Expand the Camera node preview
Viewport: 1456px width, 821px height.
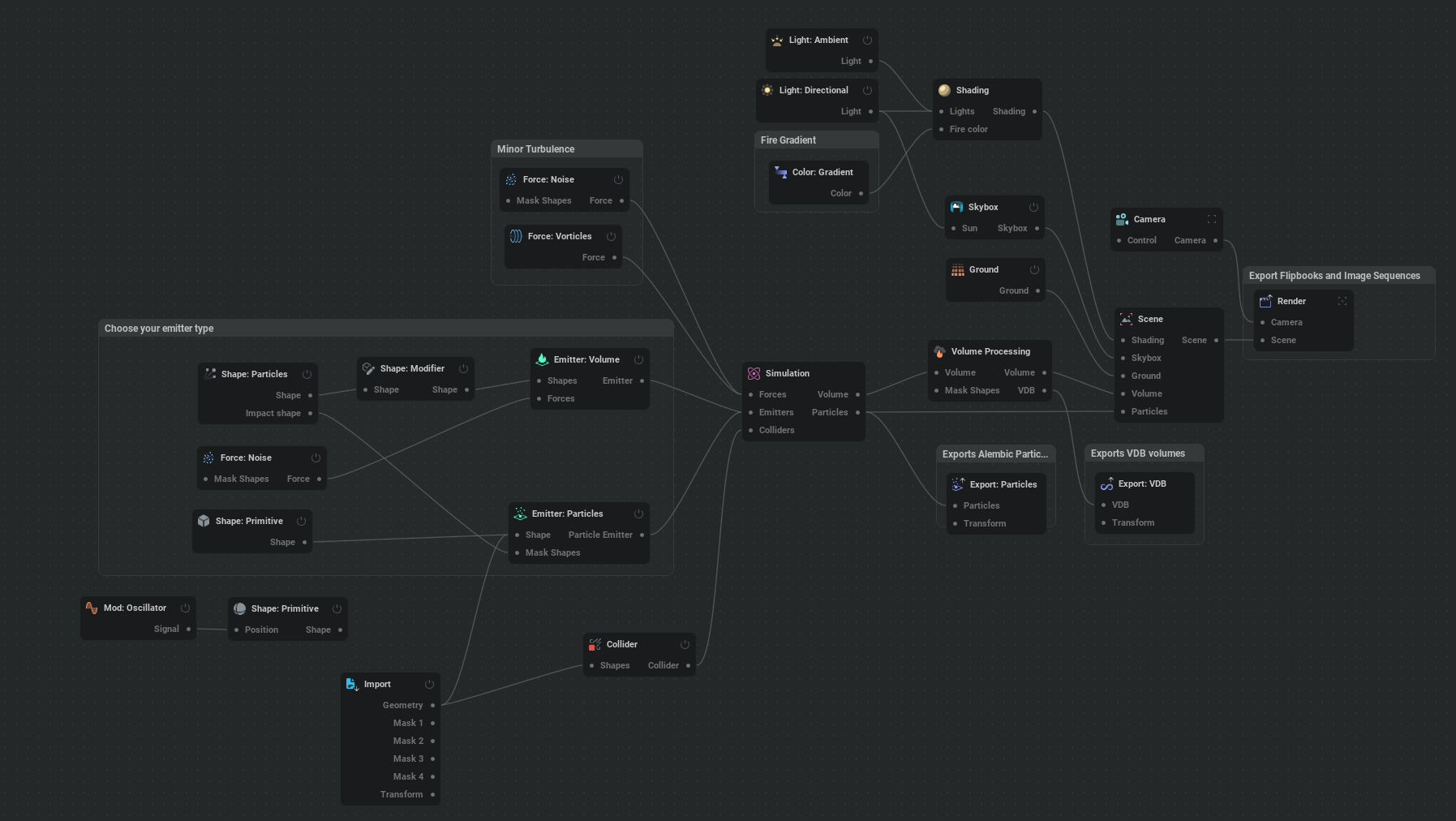(1212, 219)
